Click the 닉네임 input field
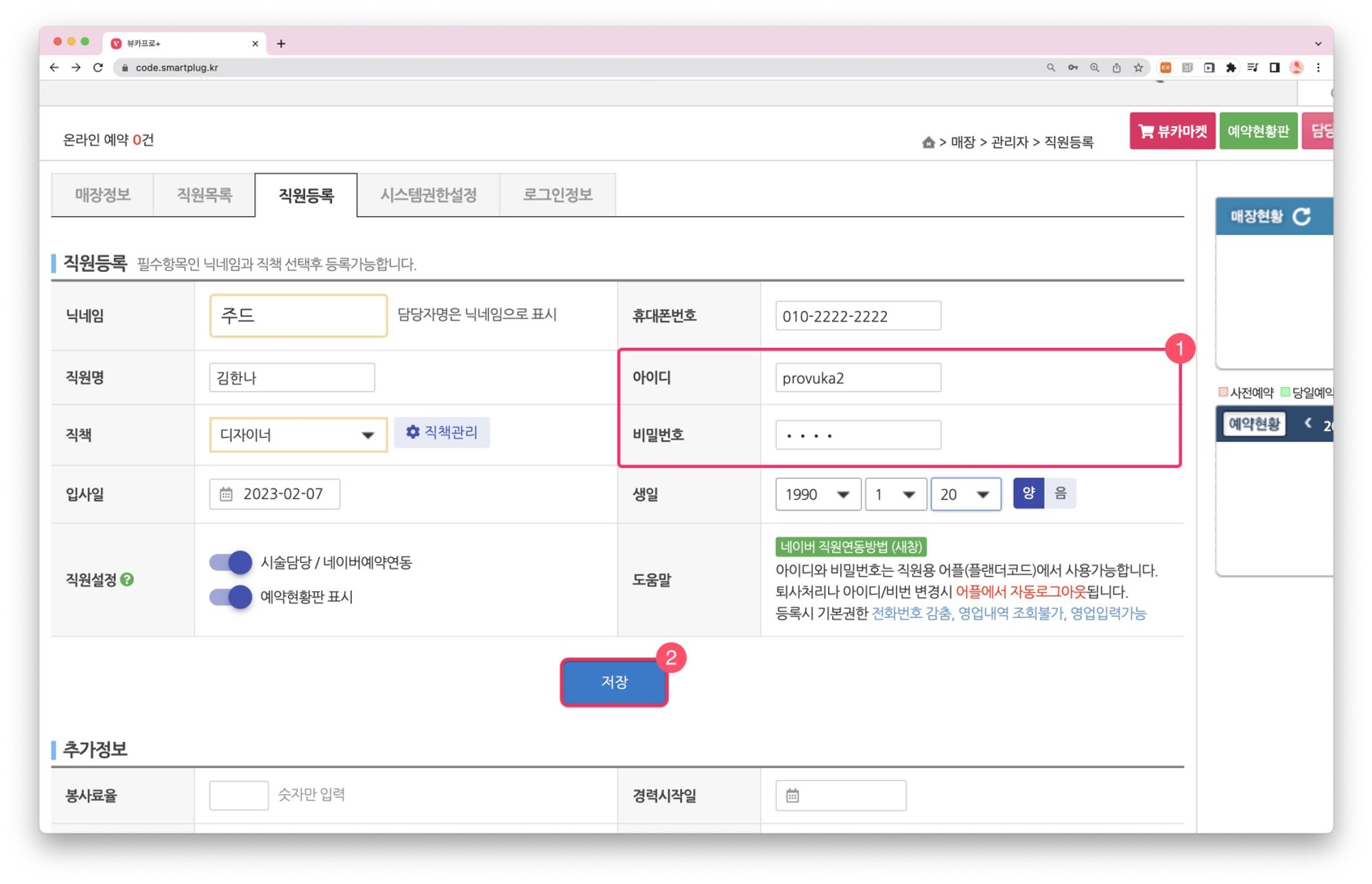 (298, 316)
